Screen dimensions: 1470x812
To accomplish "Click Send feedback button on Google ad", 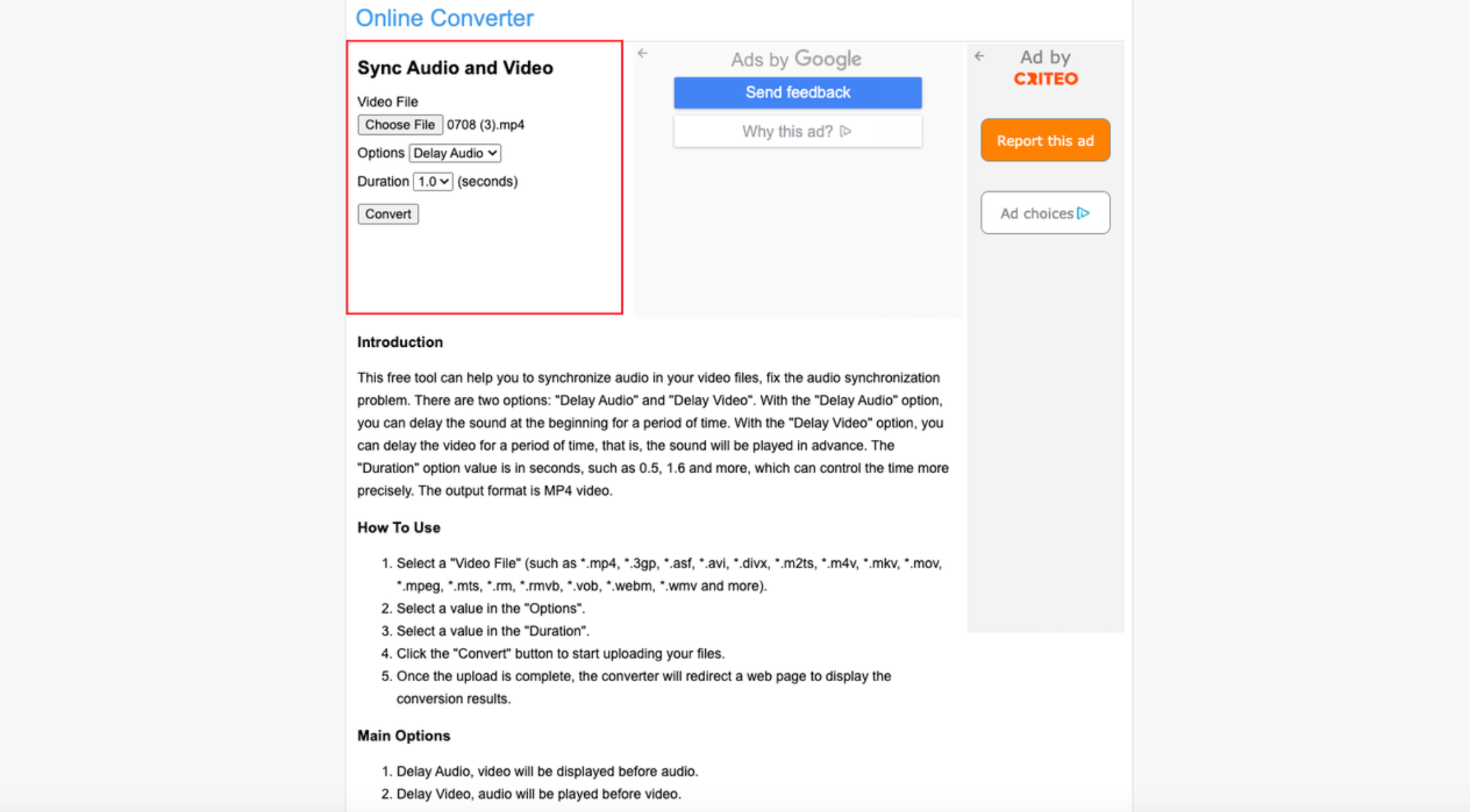I will pyautogui.click(x=796, y=92).
